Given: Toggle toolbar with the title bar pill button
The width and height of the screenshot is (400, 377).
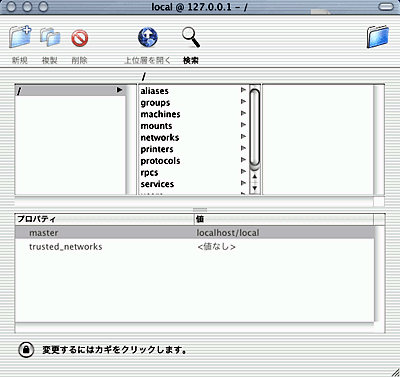Looking at the screenshot, I should [x=386, y=7].
